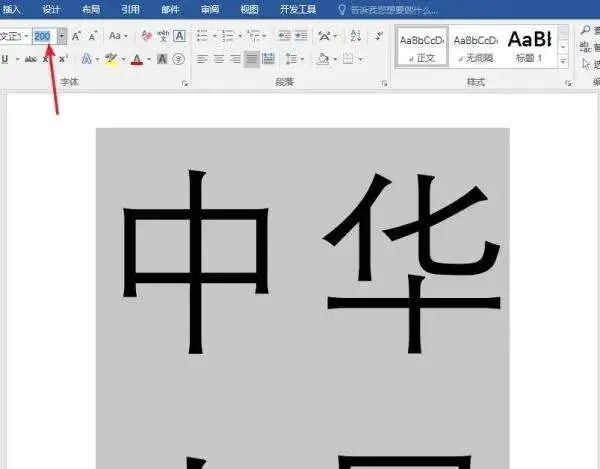The image size is (600, 469).
Task: Click the Asian Layout icon
Action: click(324, 36)
